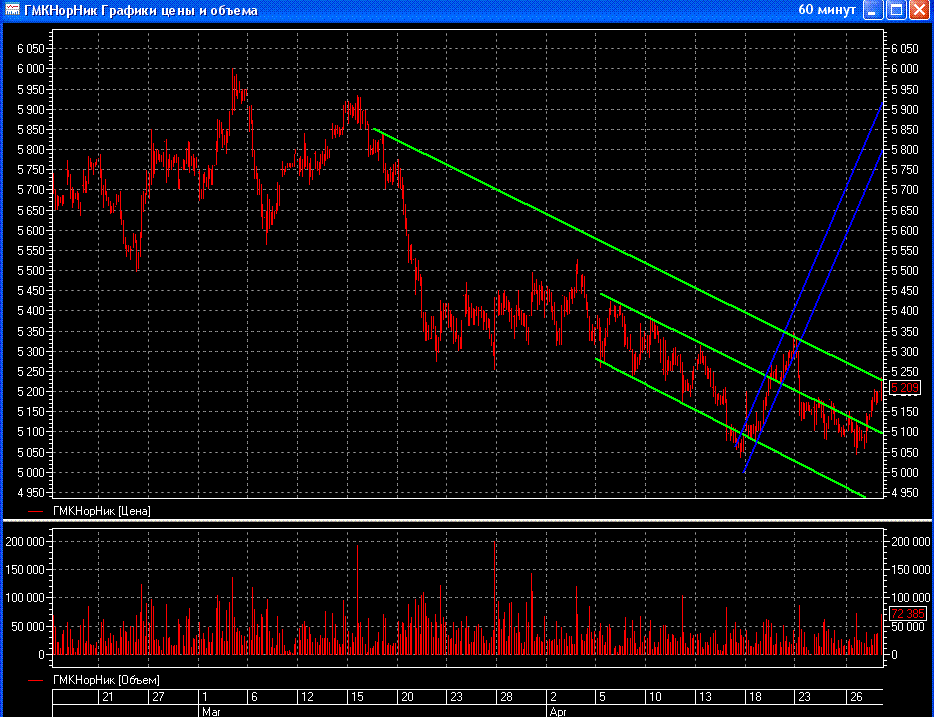Click date label '10' on the time axis

655,697
